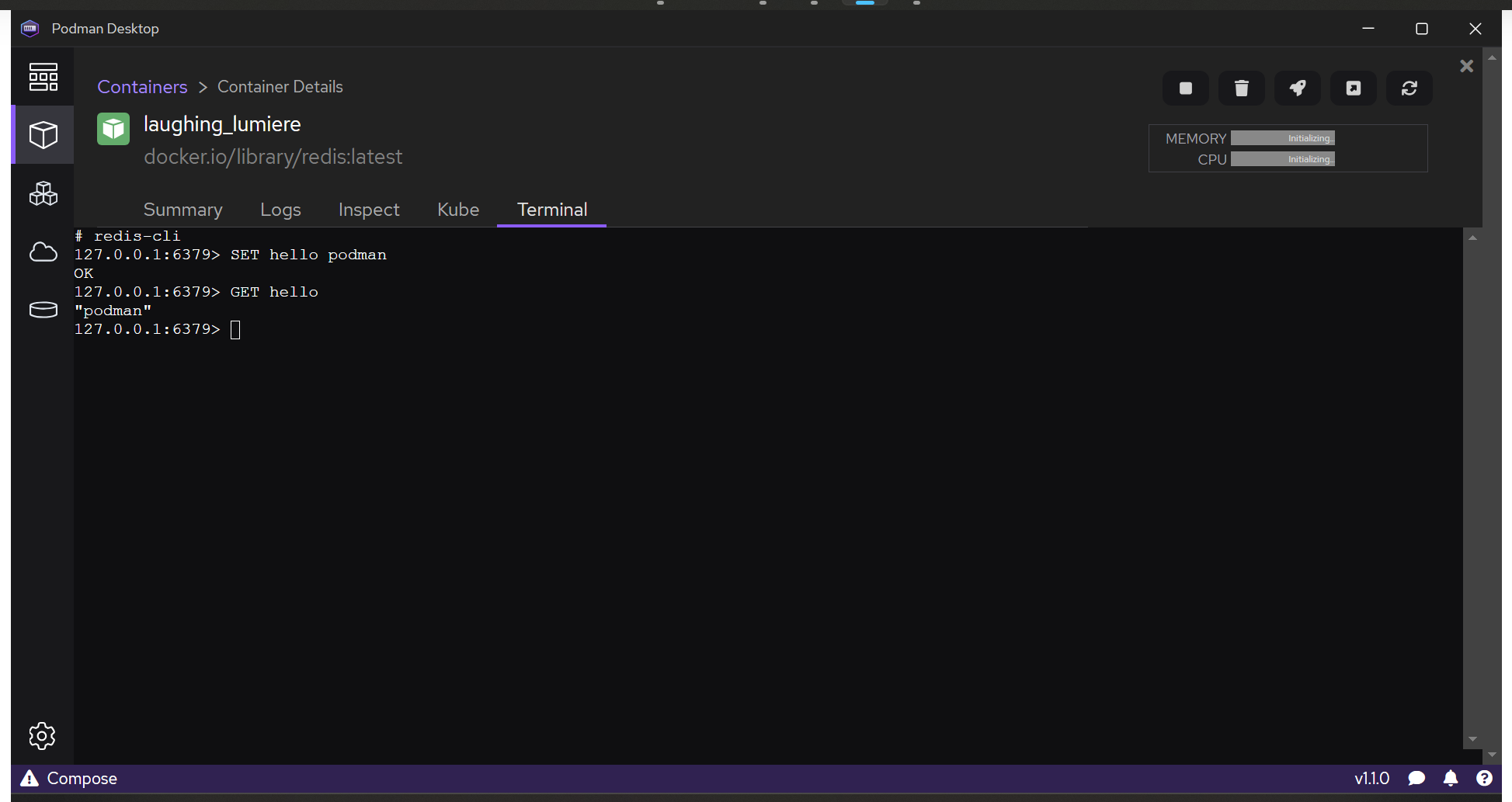
Task: Click the MEMORY usage progress bar
Action: [x=1283, y=138]
